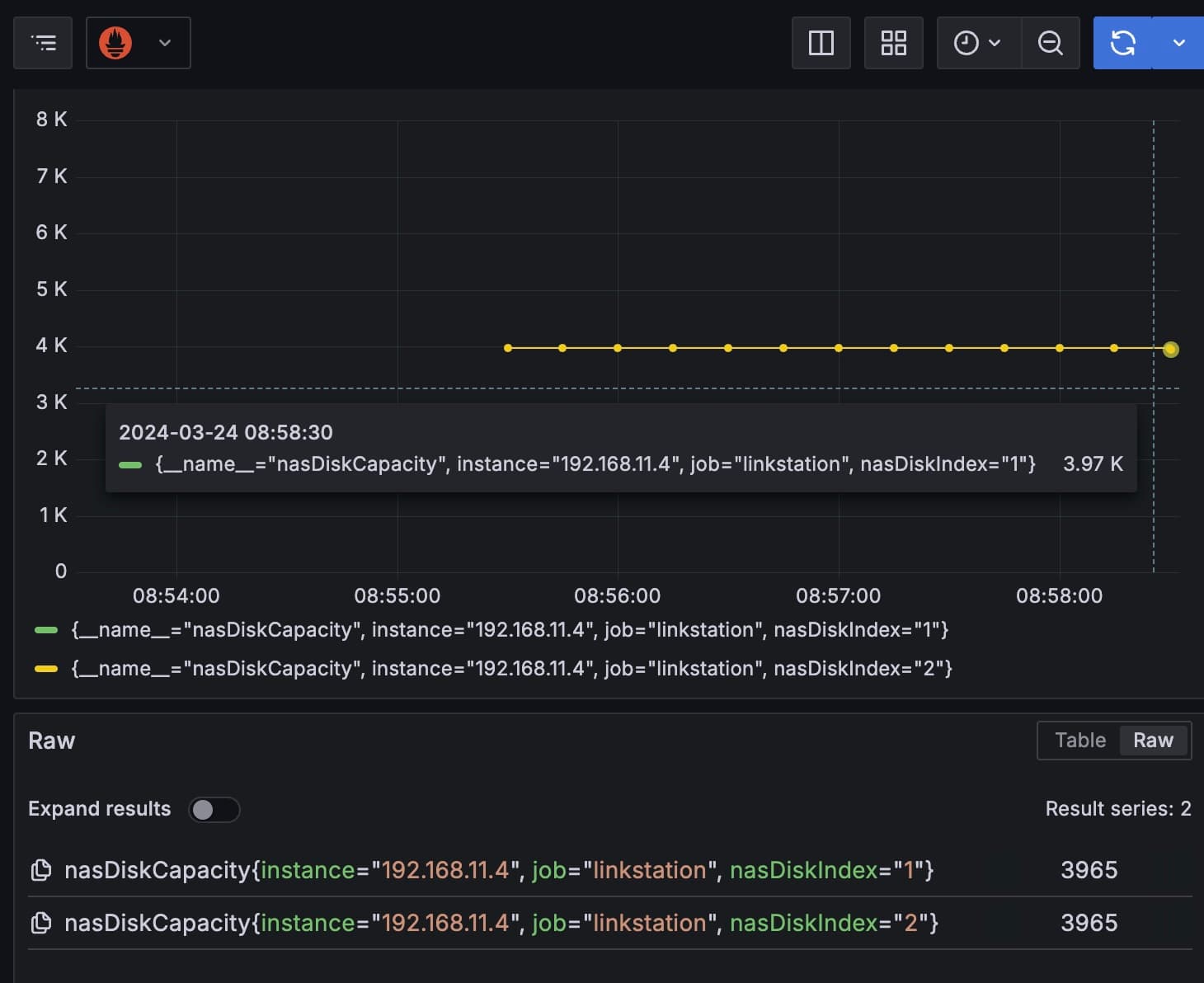Click the Raw section heading
The width and height of the screenshot is (1204, 983).
pyautogui.click(x=51, y=741)
